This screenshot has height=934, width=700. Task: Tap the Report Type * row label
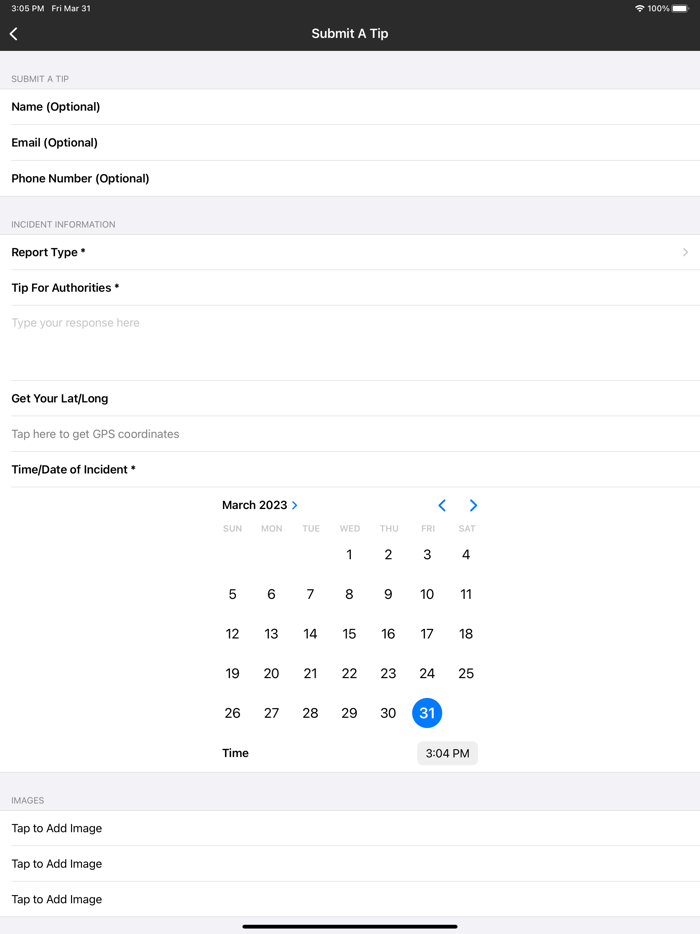(x=48, y=252)
